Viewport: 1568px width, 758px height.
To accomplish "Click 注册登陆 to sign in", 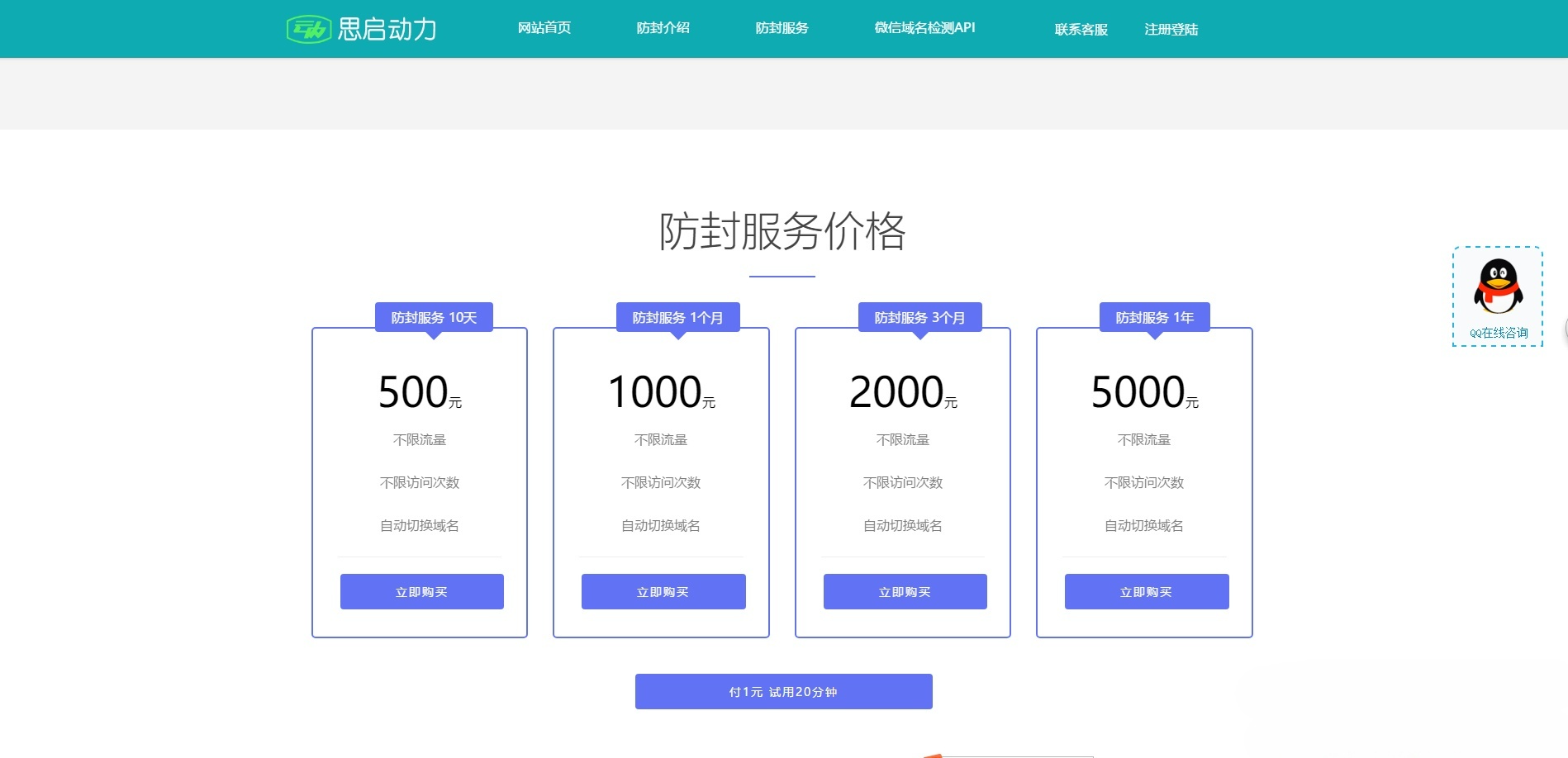I will (x=1170, y=30).
